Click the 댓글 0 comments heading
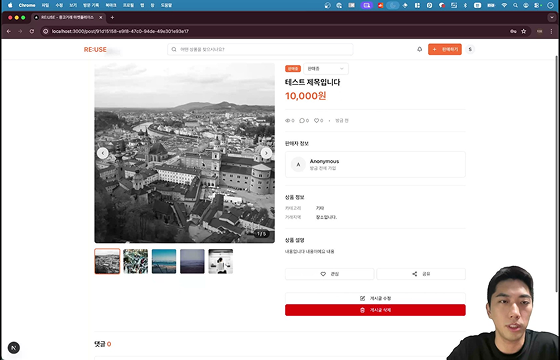Image resolution: width=560 pixels, height=360 pixels. click(102, 344)
